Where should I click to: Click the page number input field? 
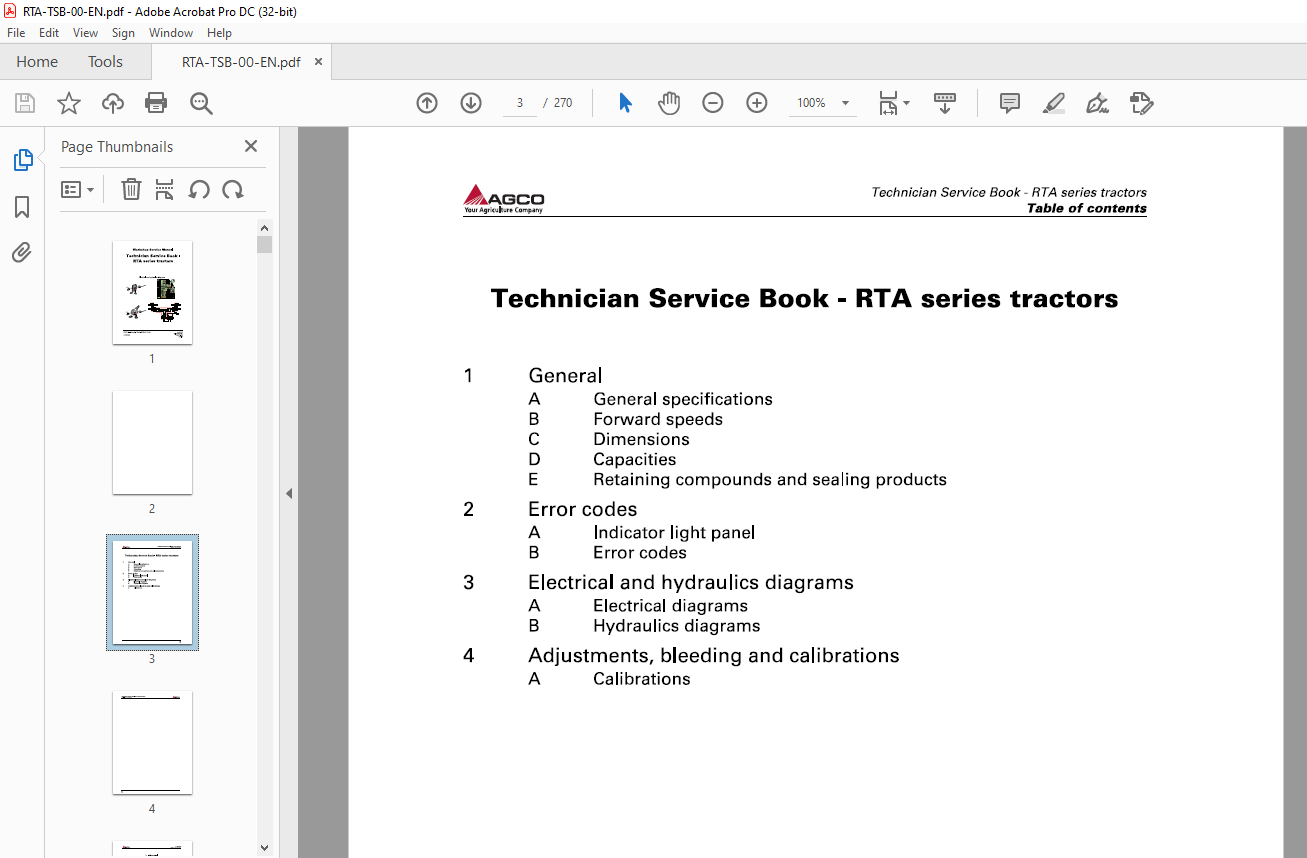(520, 103)
